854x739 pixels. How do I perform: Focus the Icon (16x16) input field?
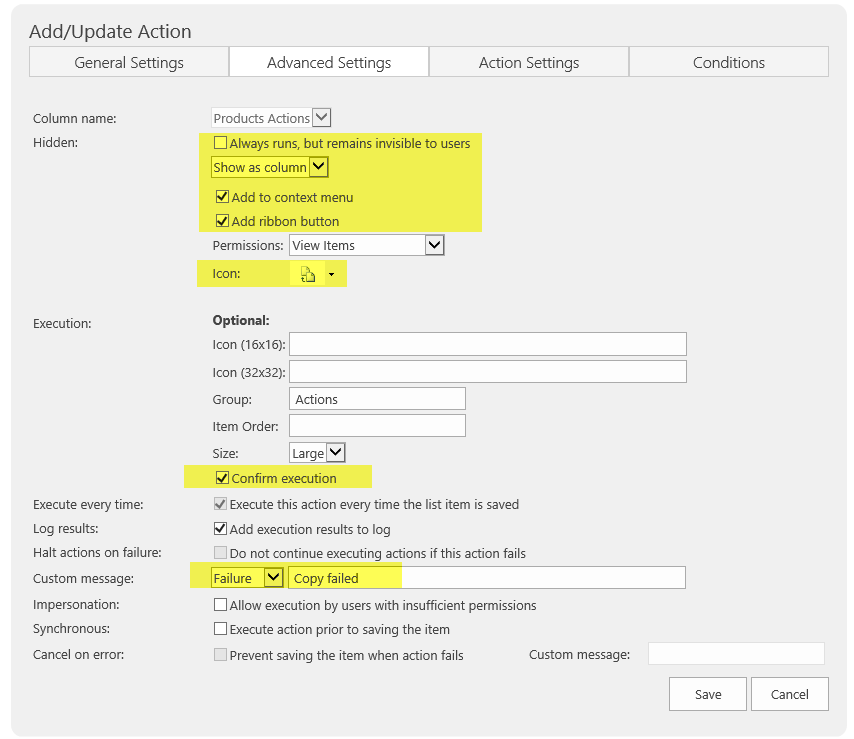pyautogui.click(x=487, y=344)
